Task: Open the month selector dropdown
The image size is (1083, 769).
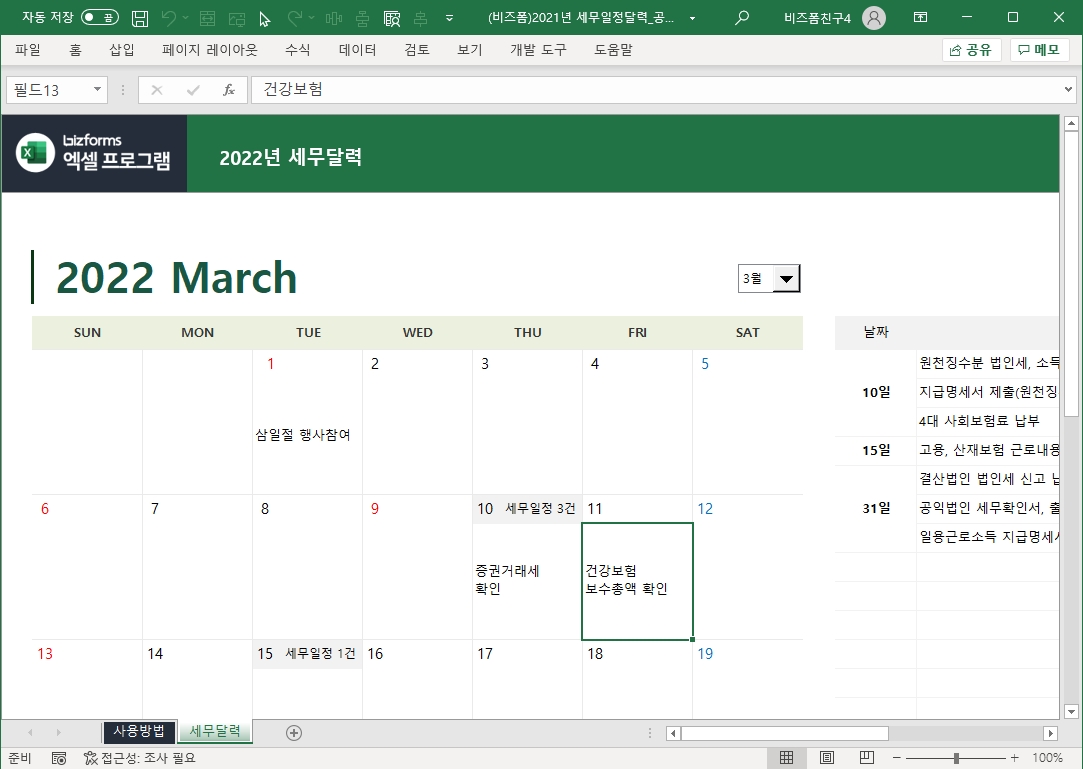Action: (x=787, y=279)
